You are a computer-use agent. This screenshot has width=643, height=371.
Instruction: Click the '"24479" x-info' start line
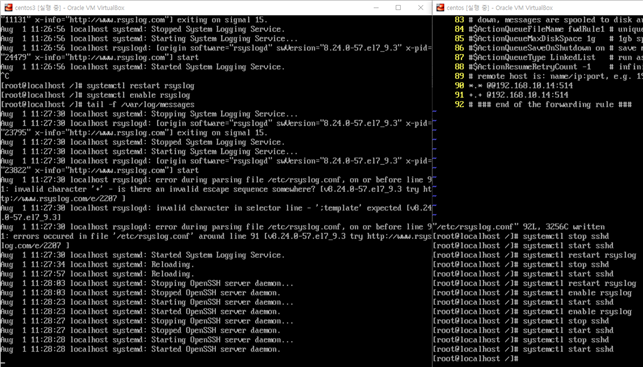coord(100,57)
